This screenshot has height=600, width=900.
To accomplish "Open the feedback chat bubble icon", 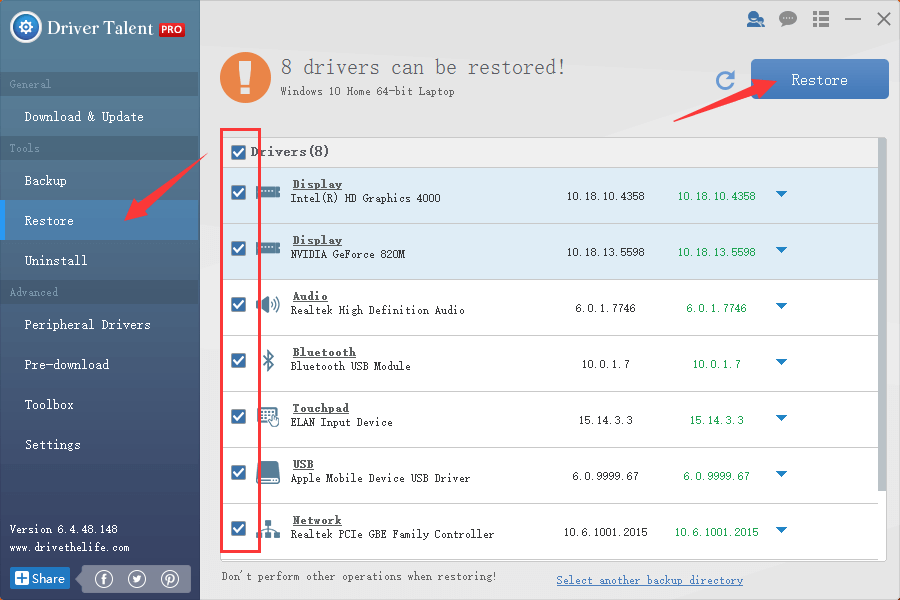I will click(788, 19).
